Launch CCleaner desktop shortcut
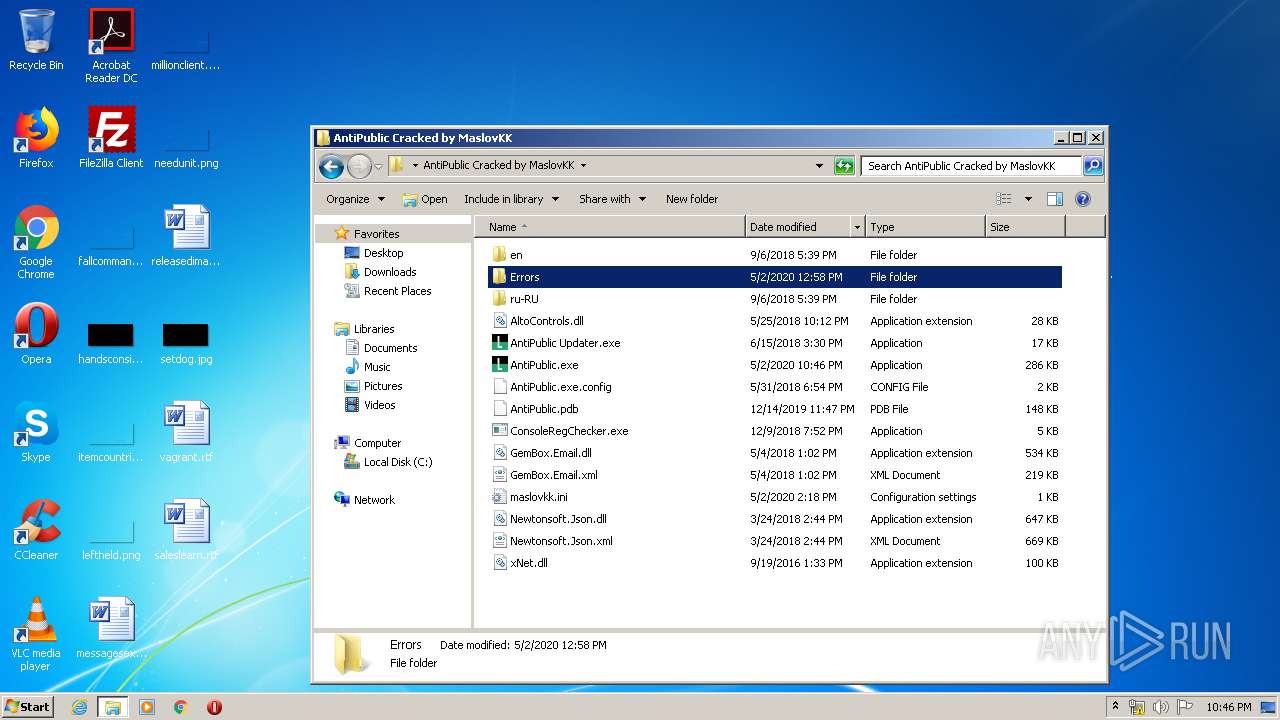Viewport: 1280px width, 720px height. pyautogui.click(x=36, y=530)
